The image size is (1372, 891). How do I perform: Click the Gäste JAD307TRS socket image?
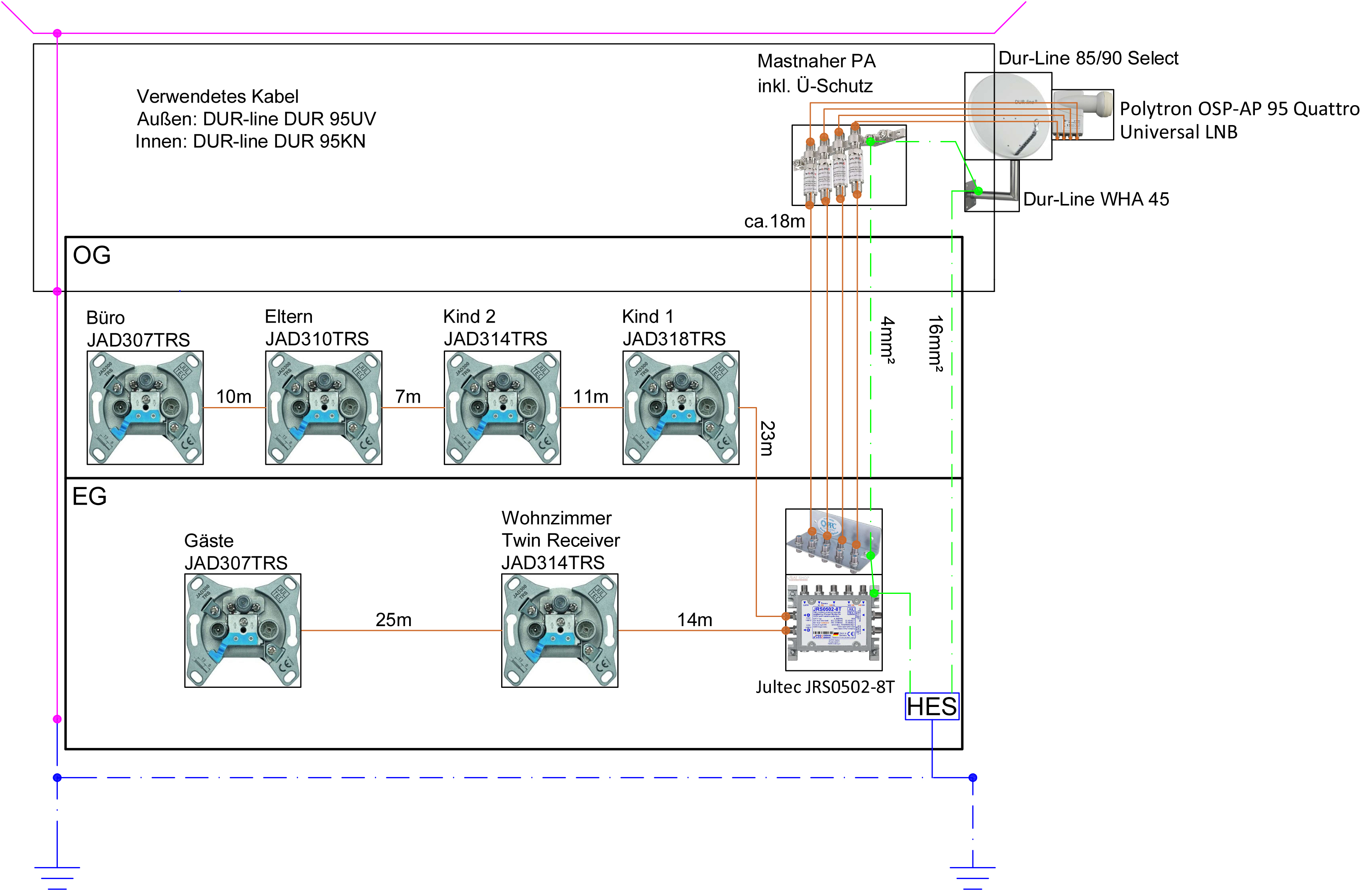[x=243, y=630]
